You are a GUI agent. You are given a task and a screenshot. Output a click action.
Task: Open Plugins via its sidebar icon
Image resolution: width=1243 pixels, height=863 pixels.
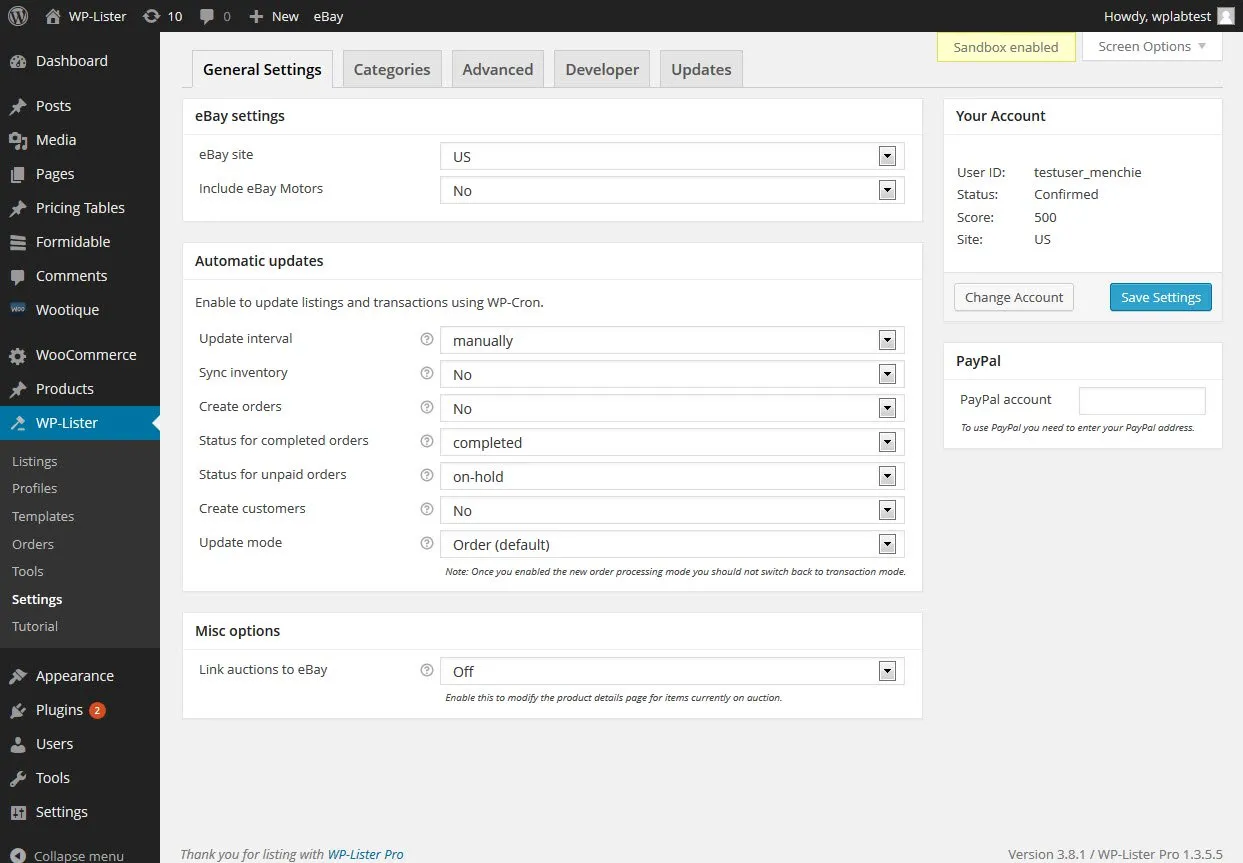21,709
